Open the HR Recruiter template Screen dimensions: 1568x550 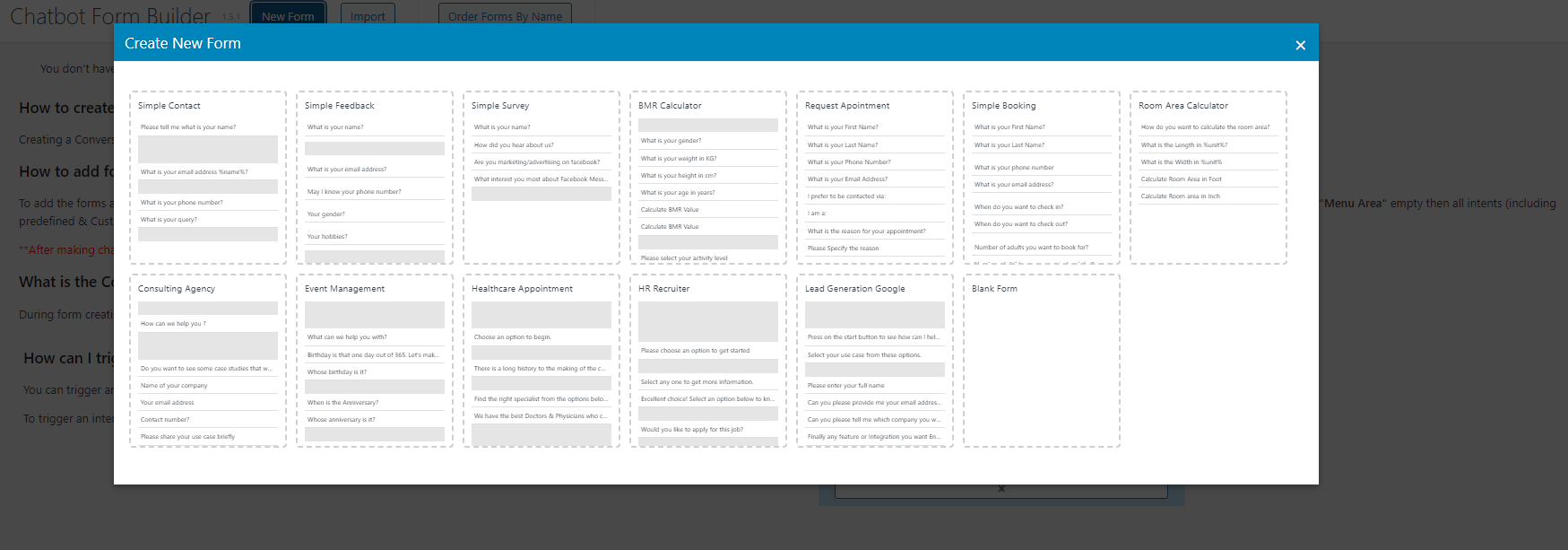(x=708, y=361)
